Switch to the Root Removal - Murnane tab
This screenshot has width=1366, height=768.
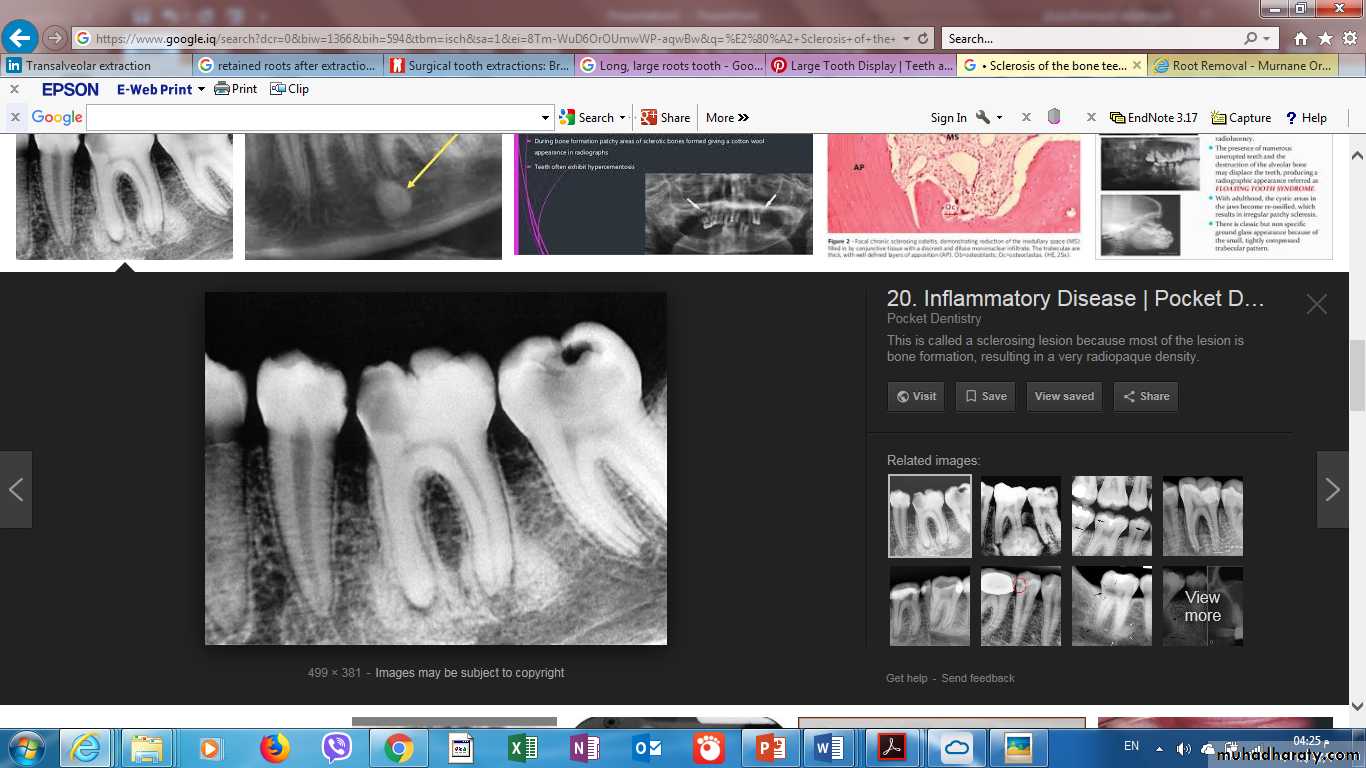(x=1243, y=65)
